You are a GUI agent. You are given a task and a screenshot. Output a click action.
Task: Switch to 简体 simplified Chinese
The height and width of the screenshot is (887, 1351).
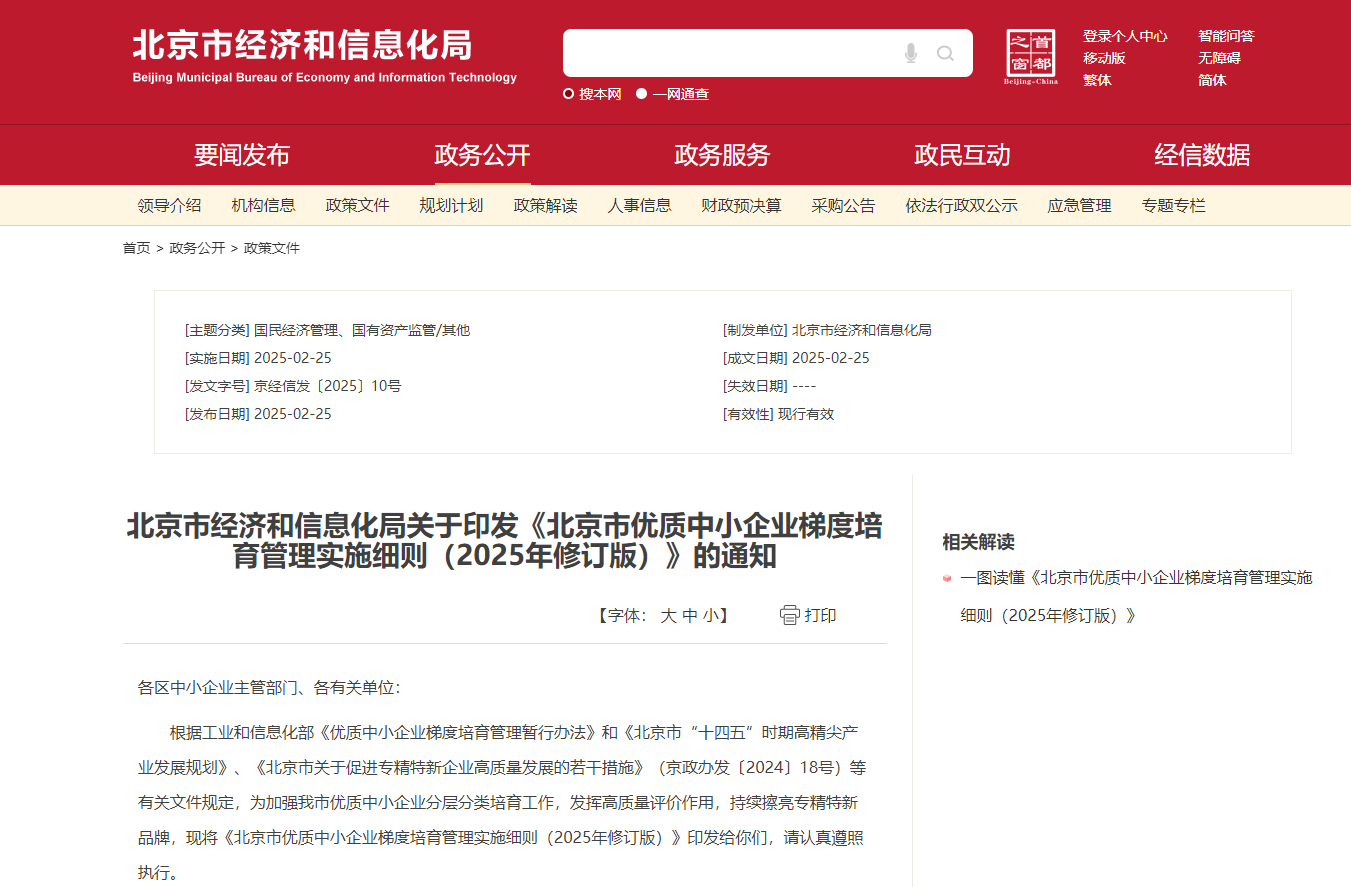click(1212, 80)
